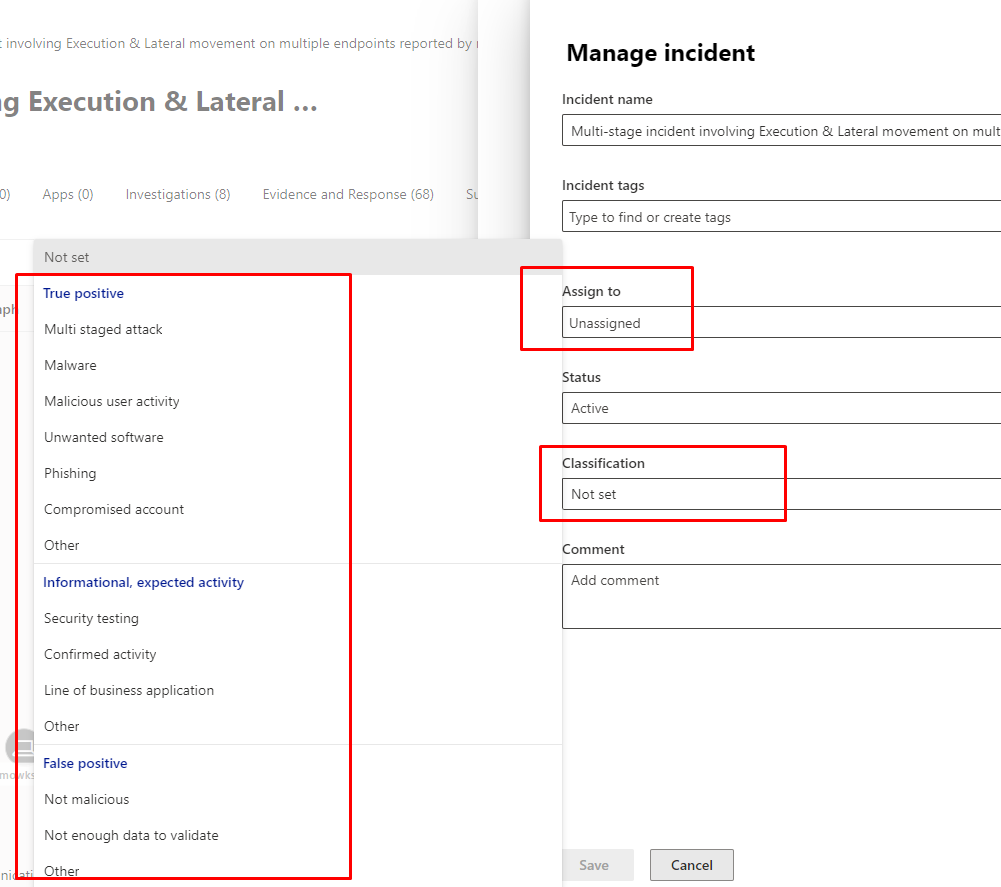Switch to the Investigations (8) tab
The width and height of the screenshot is (1001, 887).
click(178, 194)
